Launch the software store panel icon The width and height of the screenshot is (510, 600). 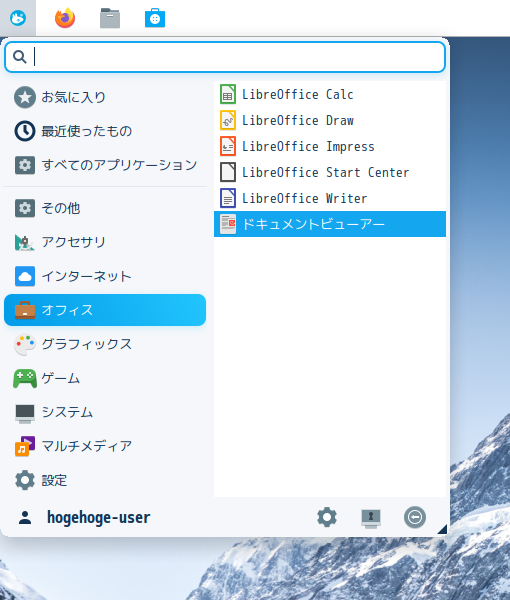point(155,18)
